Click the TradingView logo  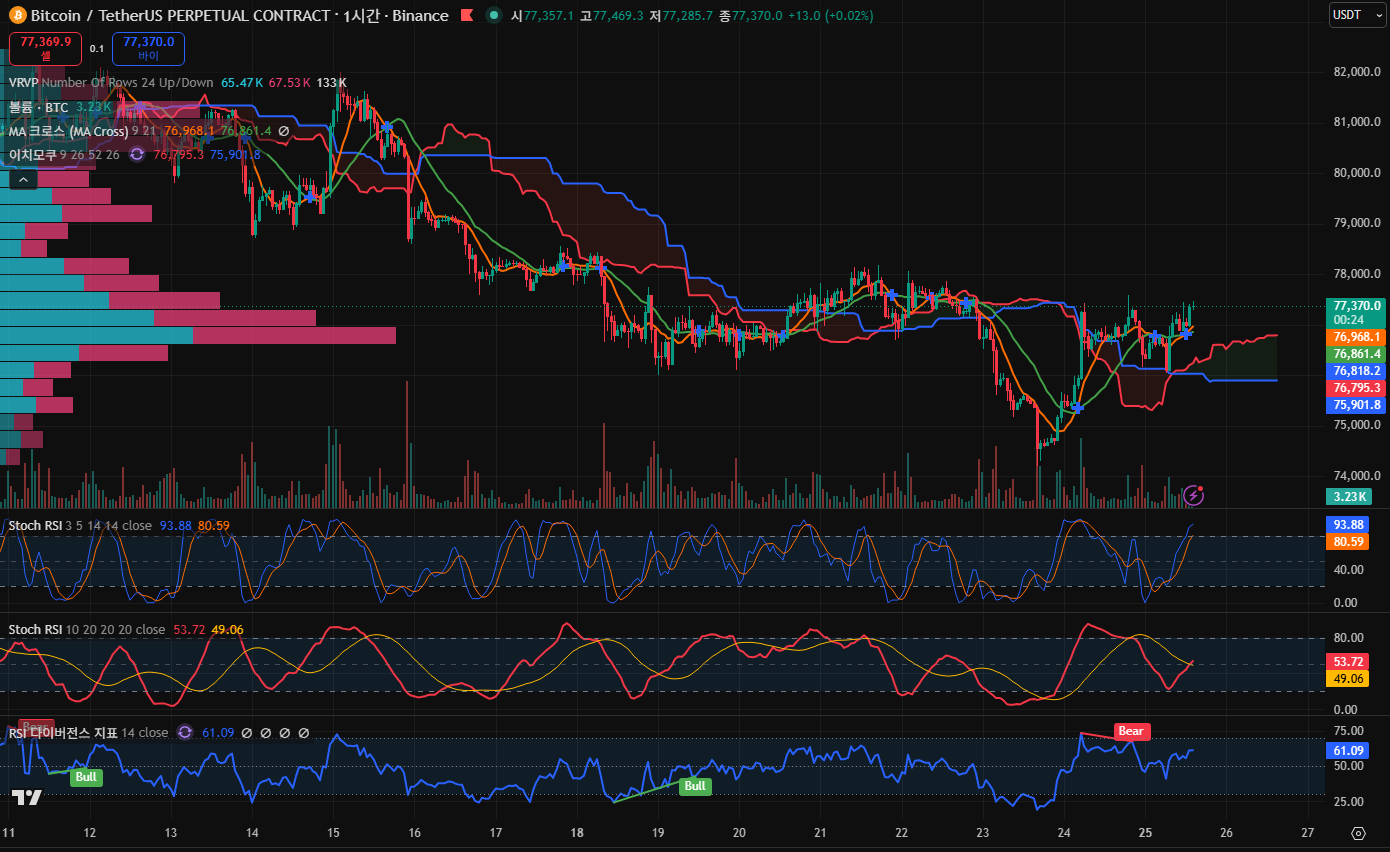point(27,797)
